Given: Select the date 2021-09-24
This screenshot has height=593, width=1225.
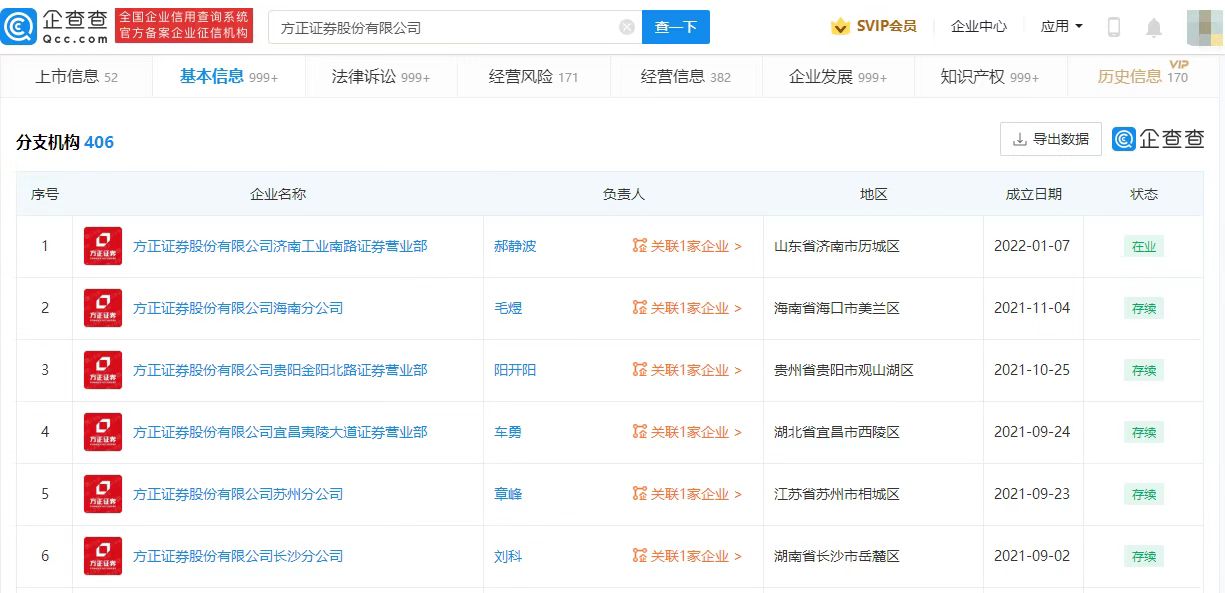Looking at the screenshot, I should 1032,432.
